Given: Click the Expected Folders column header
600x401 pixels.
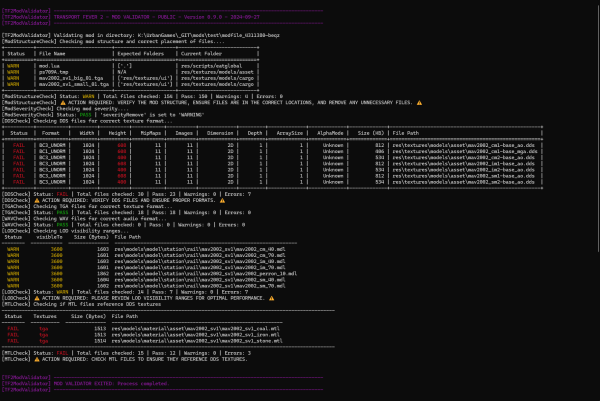Looking at the screenshot, I should [x=139, y=53].
